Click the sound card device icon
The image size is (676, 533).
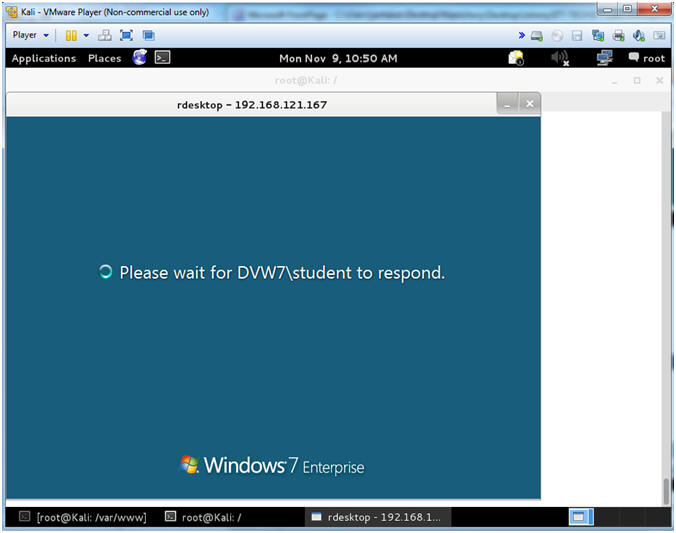pos(638,35)
